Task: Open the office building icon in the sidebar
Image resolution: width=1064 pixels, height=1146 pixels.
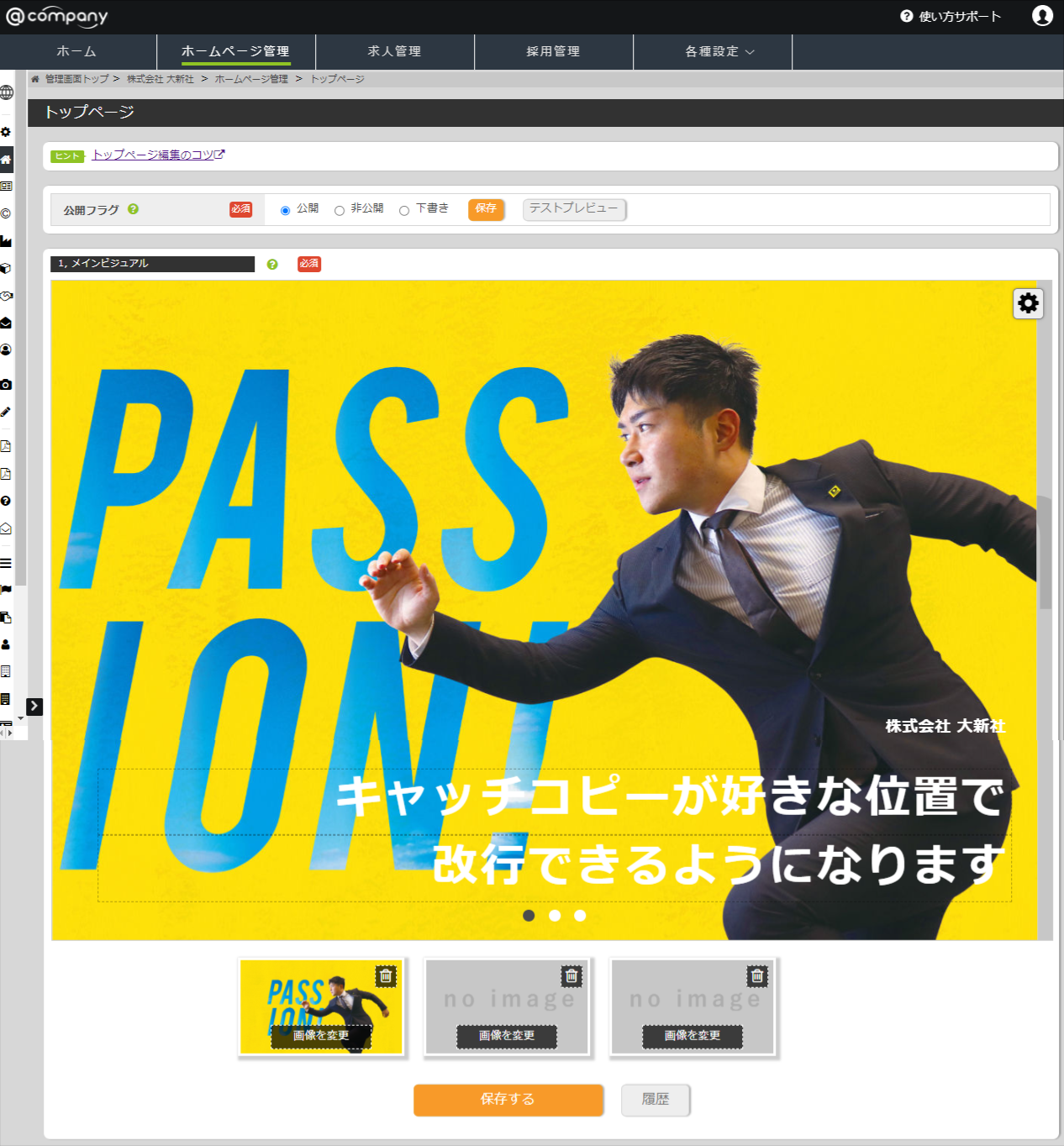Action: 6,671
